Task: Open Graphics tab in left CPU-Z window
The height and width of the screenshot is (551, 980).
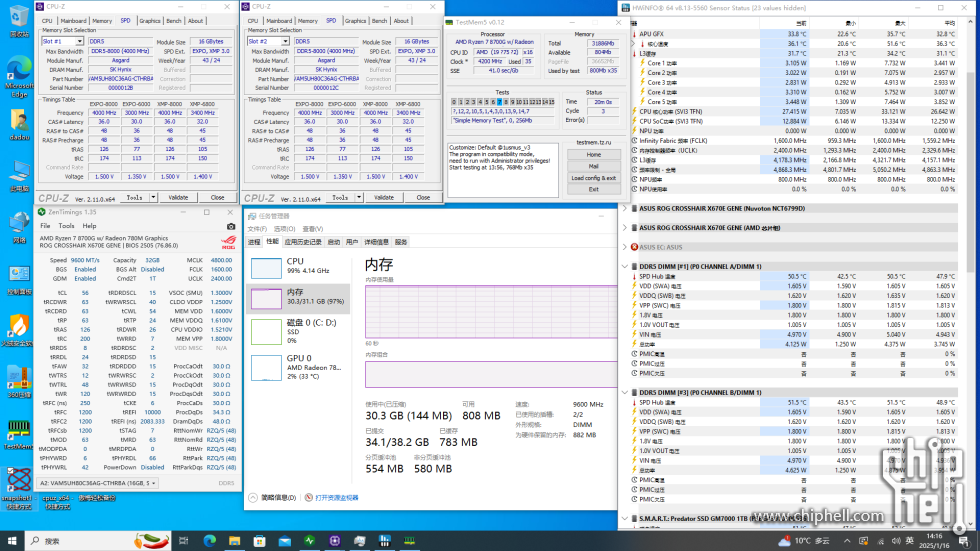Action: [x=149, y=21]
